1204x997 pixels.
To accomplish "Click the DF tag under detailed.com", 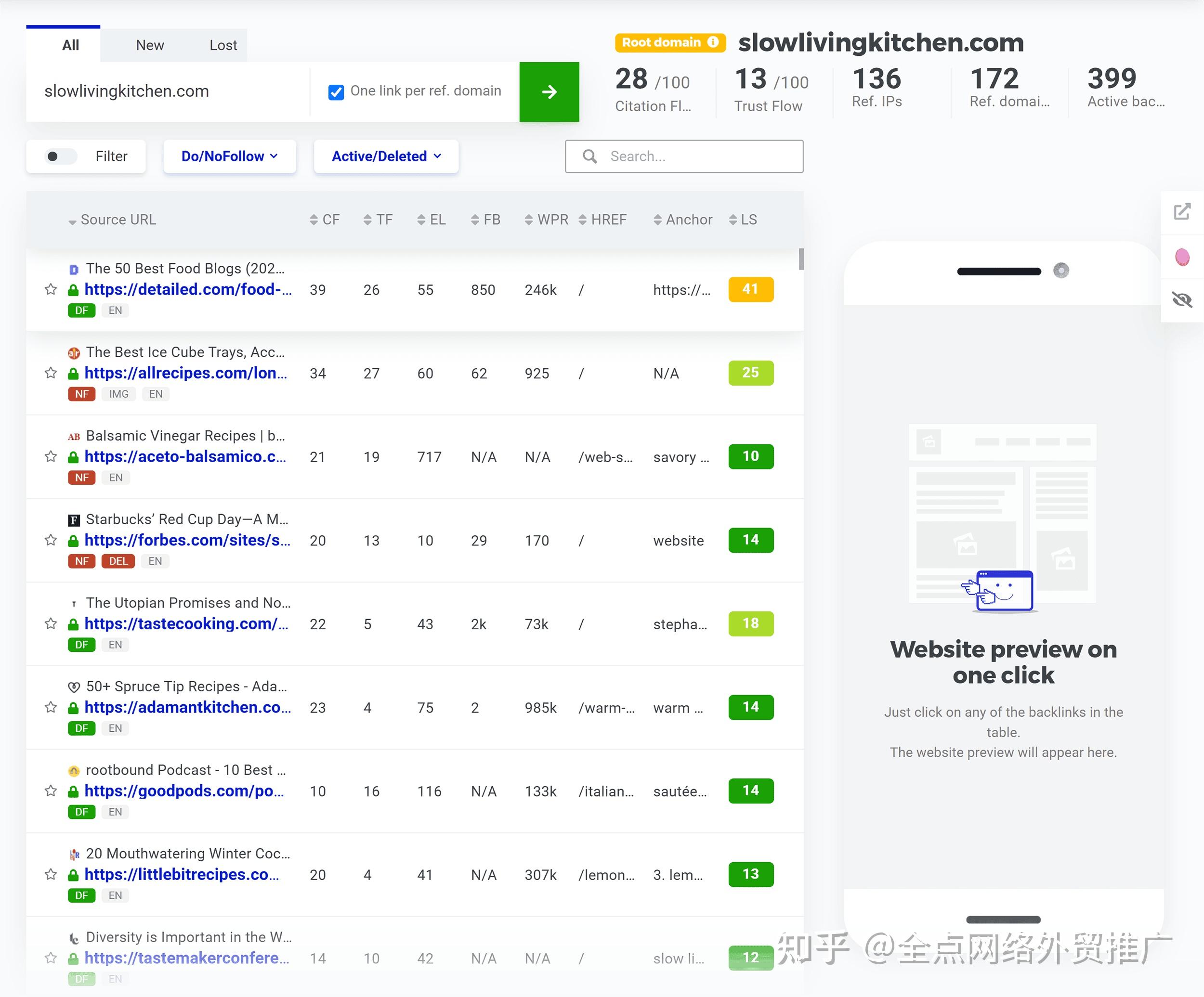I will tap(81, 311).
